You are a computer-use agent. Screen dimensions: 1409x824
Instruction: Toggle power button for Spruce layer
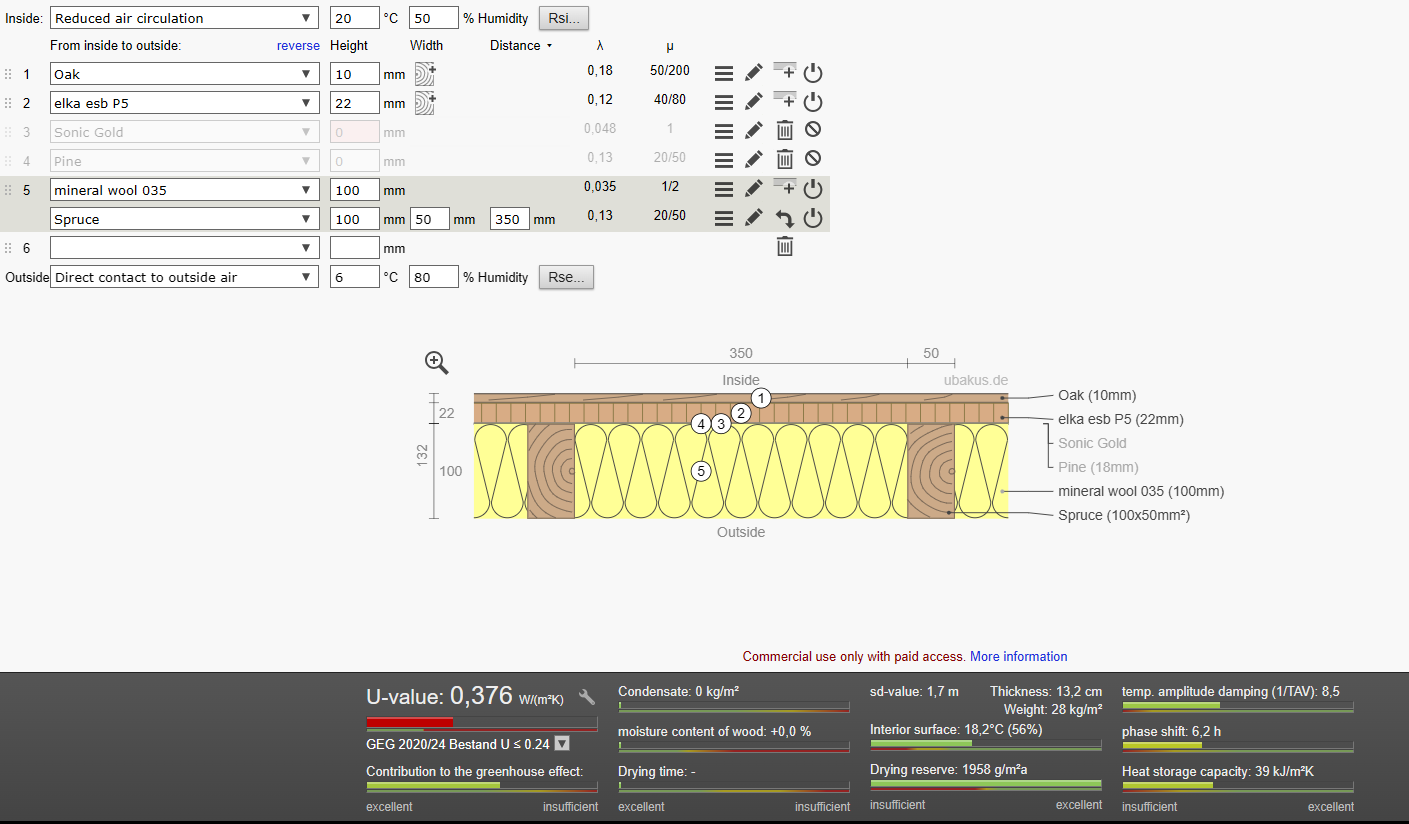tap(813, 218)
